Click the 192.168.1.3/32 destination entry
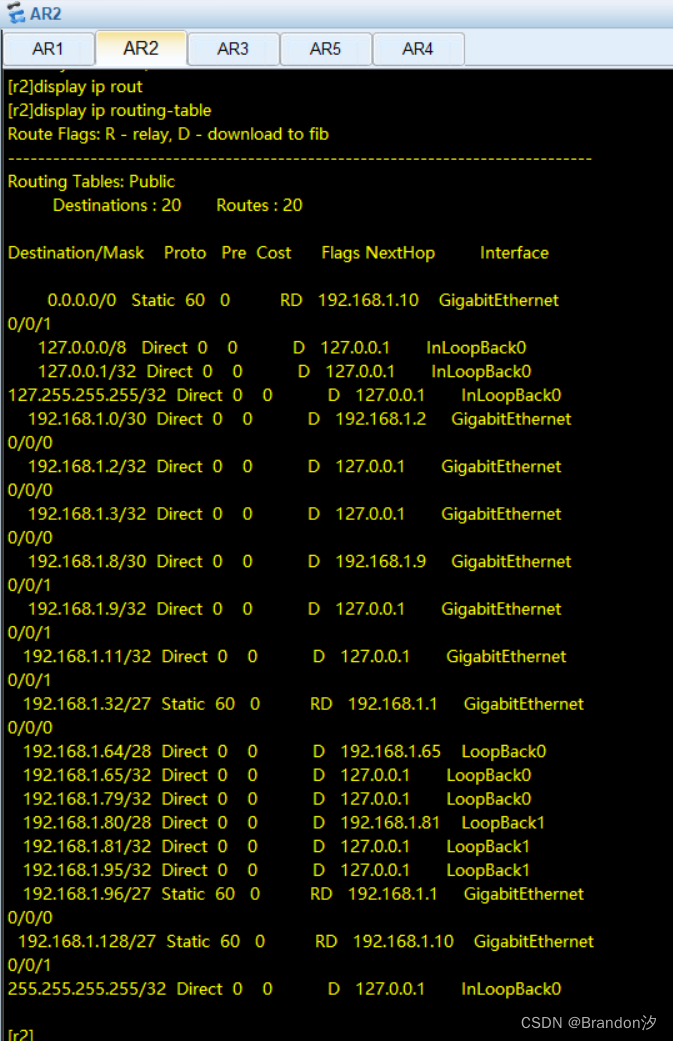 pyautogui.click(x=87, y=515)
